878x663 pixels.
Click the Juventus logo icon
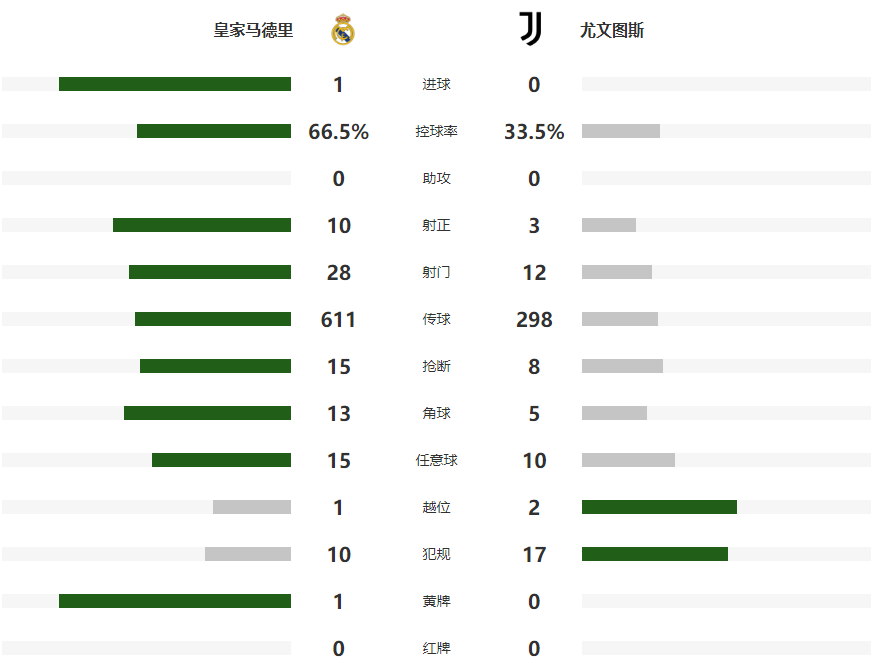(530, 29)
